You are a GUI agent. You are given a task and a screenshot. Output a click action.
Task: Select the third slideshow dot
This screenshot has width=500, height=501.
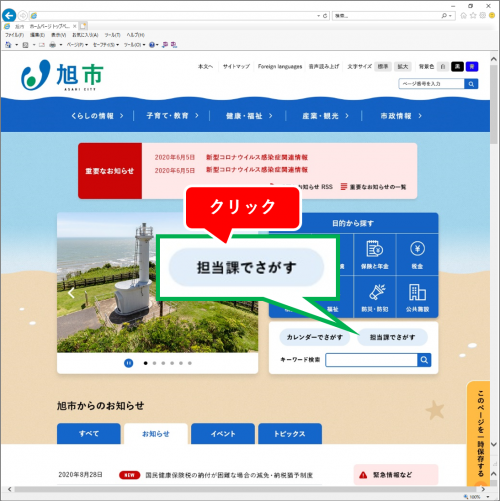(163, 363)
